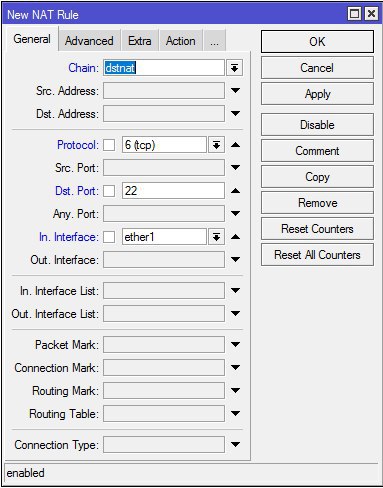Expand the Packet Mark field
This screenshot has width=383, height=488.
tap(235, 344)
